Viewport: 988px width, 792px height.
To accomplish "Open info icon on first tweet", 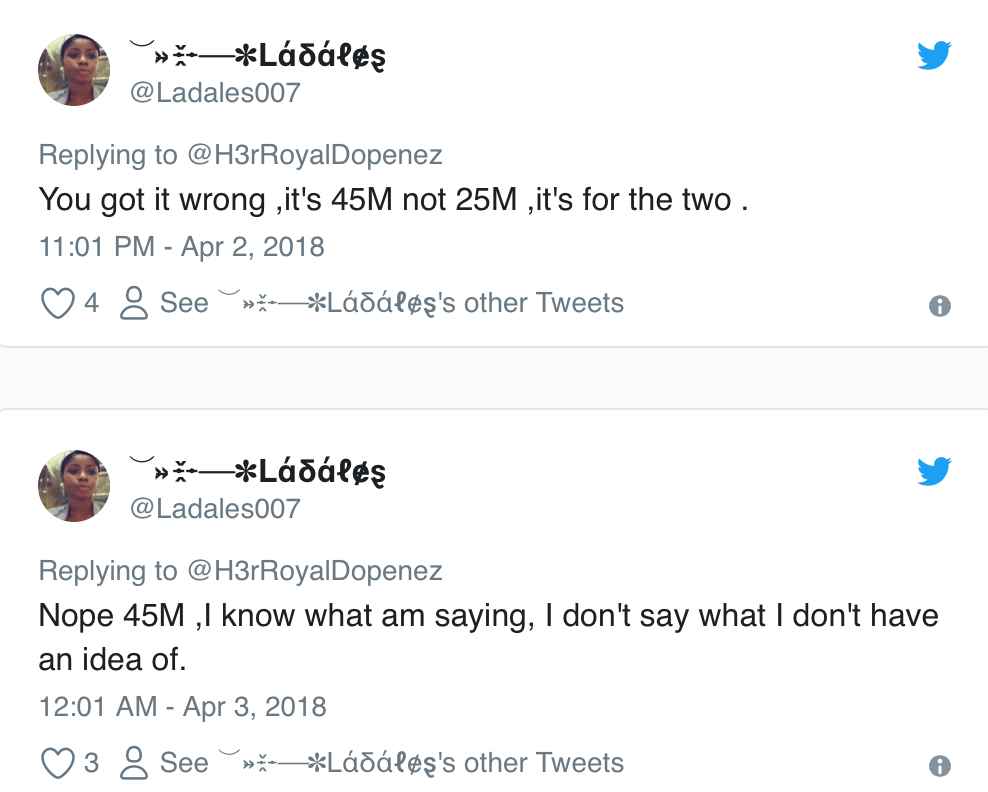I will tap(939, 307).
